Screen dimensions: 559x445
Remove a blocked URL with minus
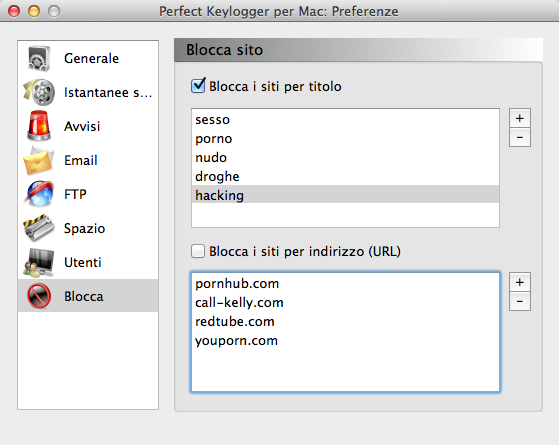point(520,301)
